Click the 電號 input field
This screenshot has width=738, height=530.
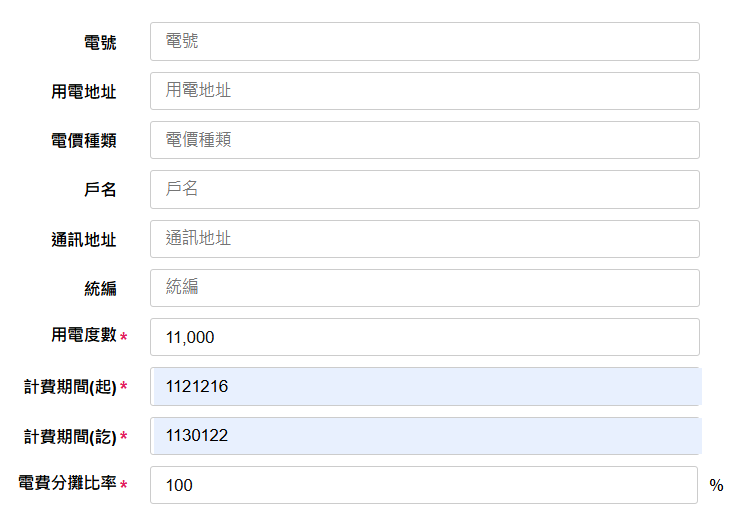pyautogui.click(x=425, y=41)
